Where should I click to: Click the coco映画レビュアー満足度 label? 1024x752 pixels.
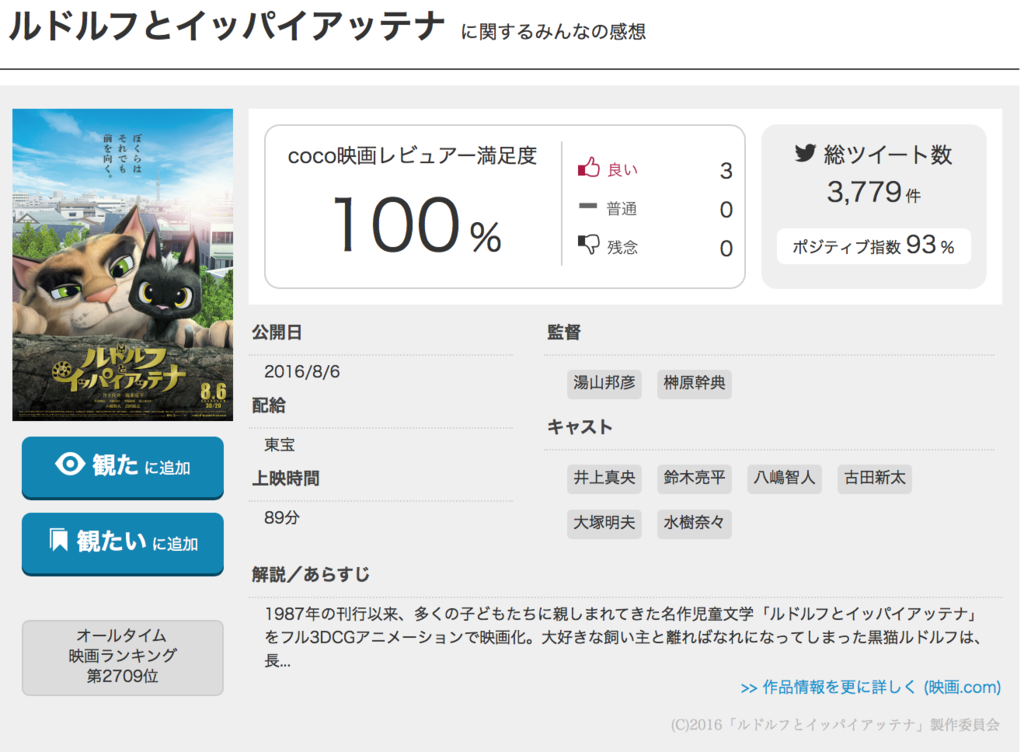tap(412, 156)
